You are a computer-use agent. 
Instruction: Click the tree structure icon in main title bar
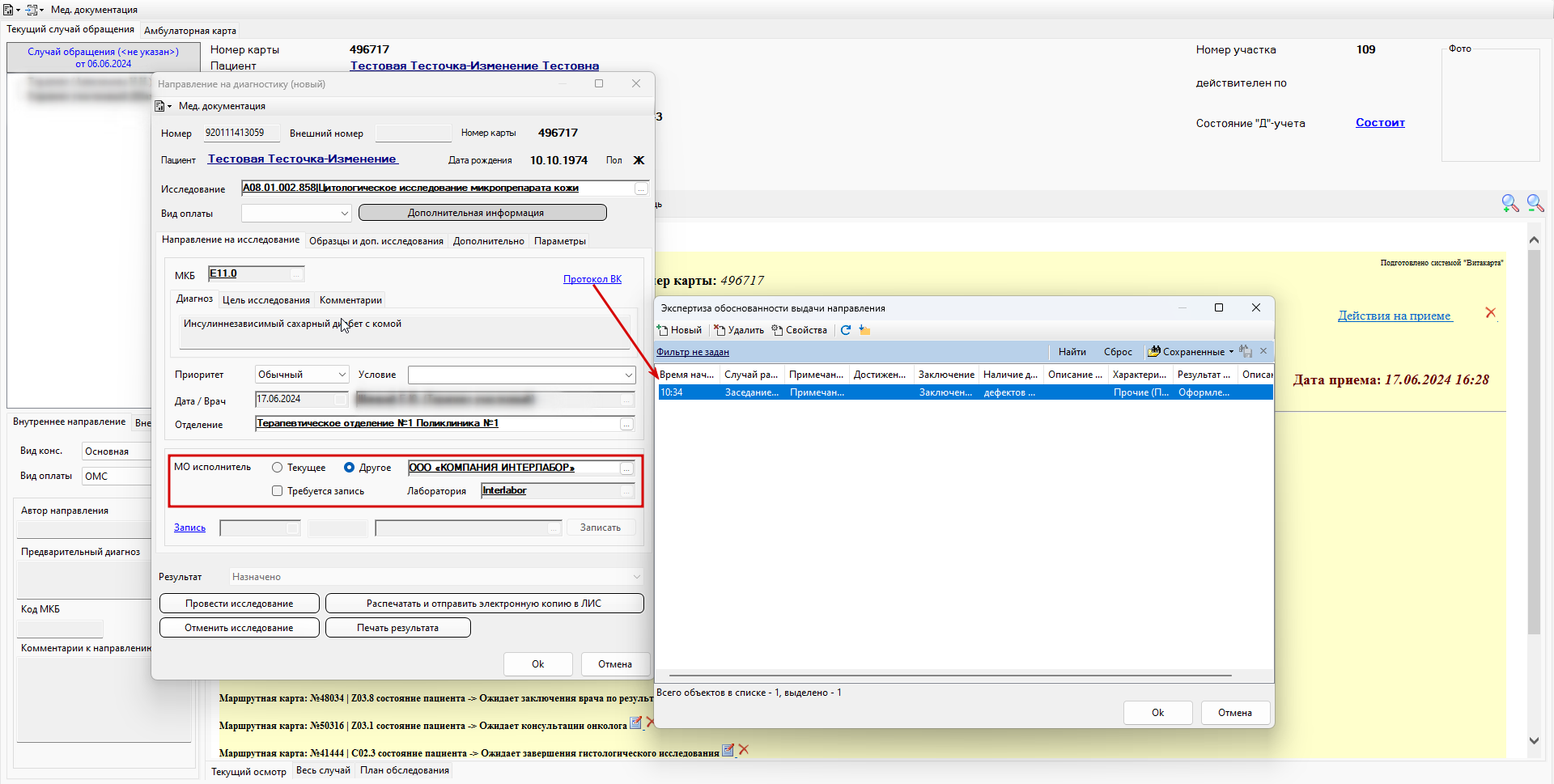[32, 10]
